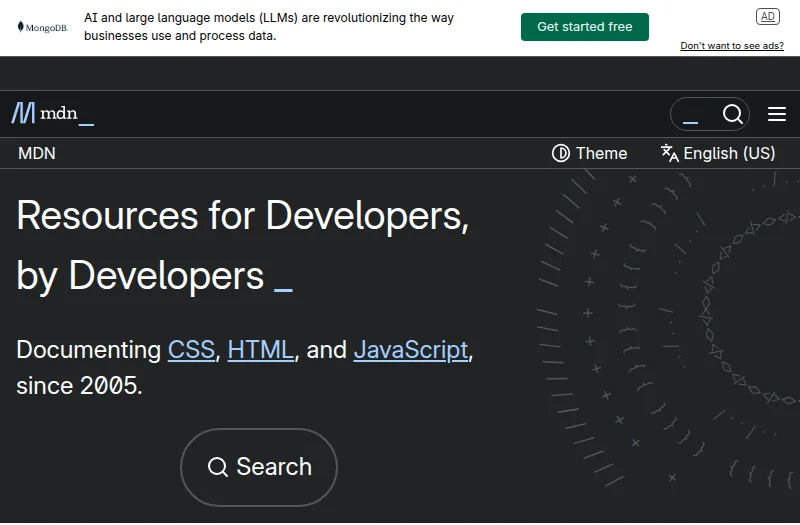Click the large Search button
The image size is (800, 525).
coord(259,467)
